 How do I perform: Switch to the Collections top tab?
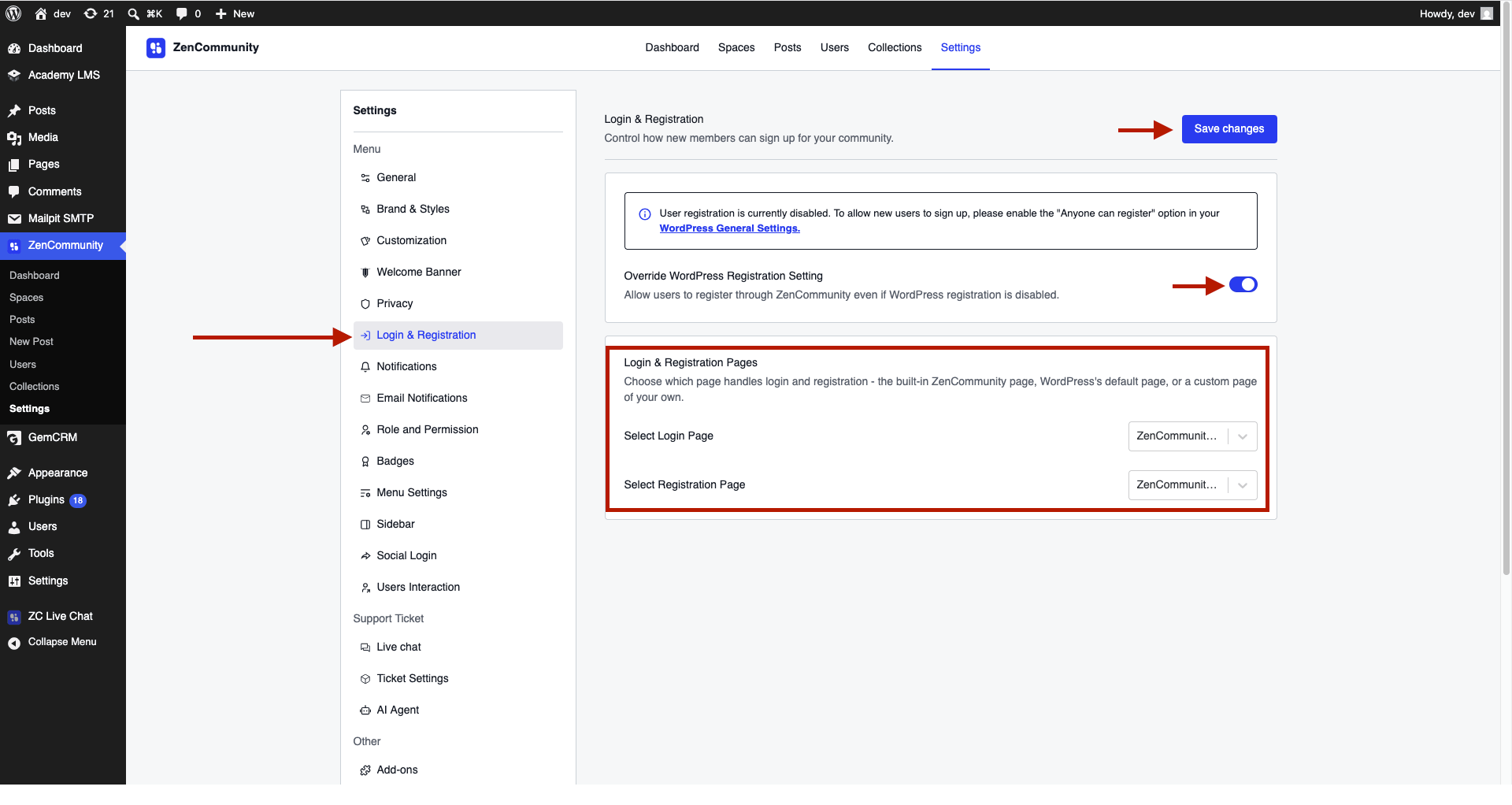coord(895,47)
